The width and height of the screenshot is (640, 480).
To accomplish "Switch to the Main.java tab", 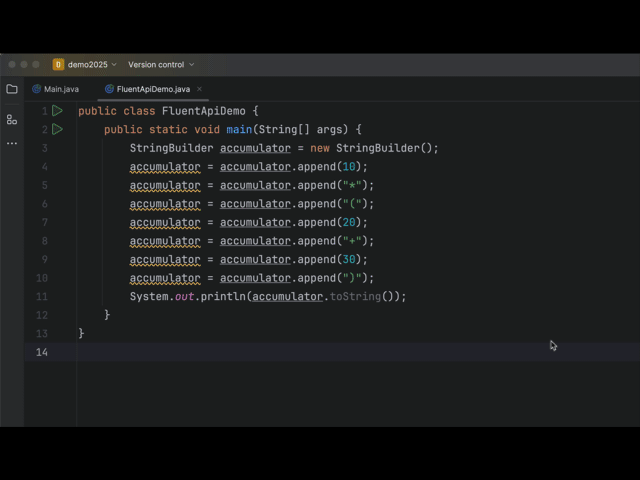I will tap(56, 89).
